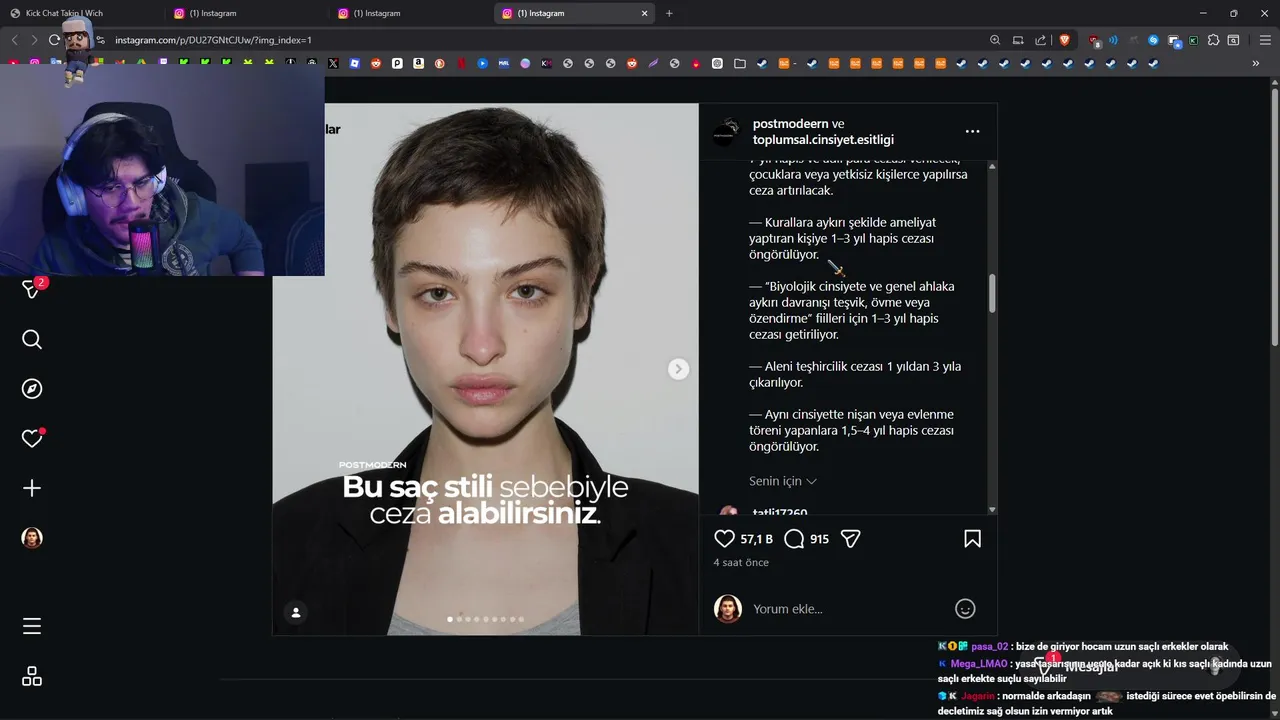Open the emoji picker beside the comment box
The height and width of the screenshot is (720, 1280).
pos(965,608)
